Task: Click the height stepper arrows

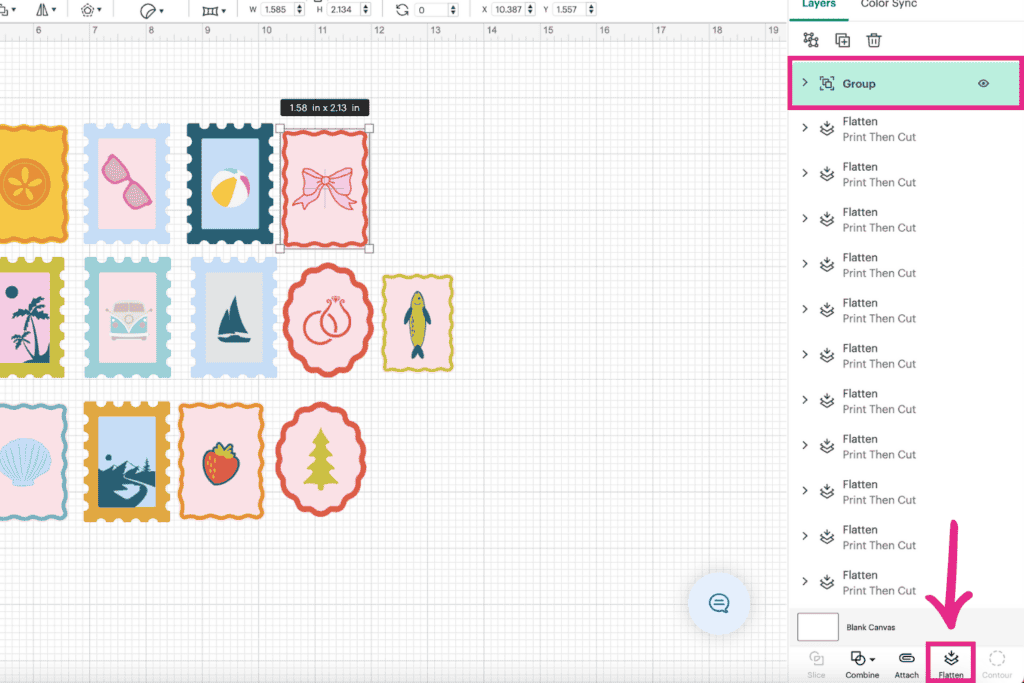Action: point(366,10)
